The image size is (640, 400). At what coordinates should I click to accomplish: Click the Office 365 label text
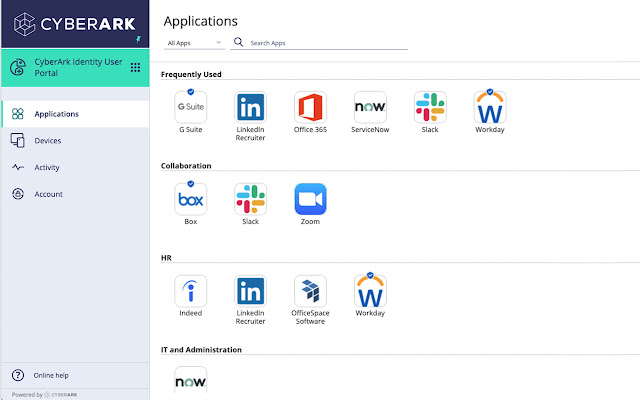click(310, 129)
